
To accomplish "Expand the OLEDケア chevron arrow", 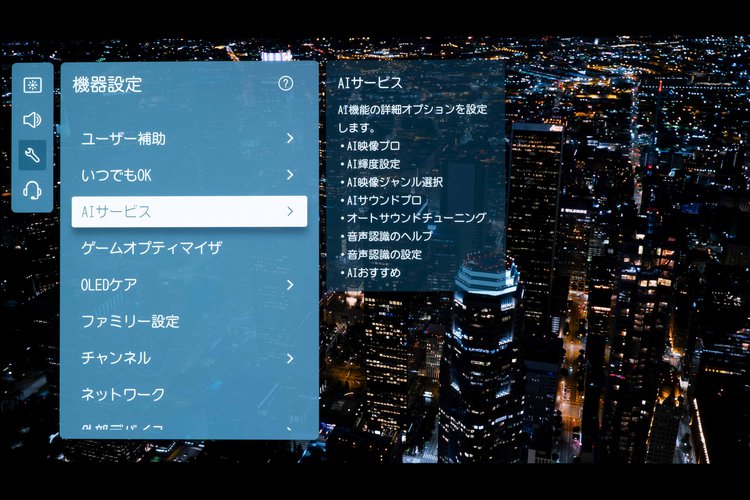I will point(289,285).
